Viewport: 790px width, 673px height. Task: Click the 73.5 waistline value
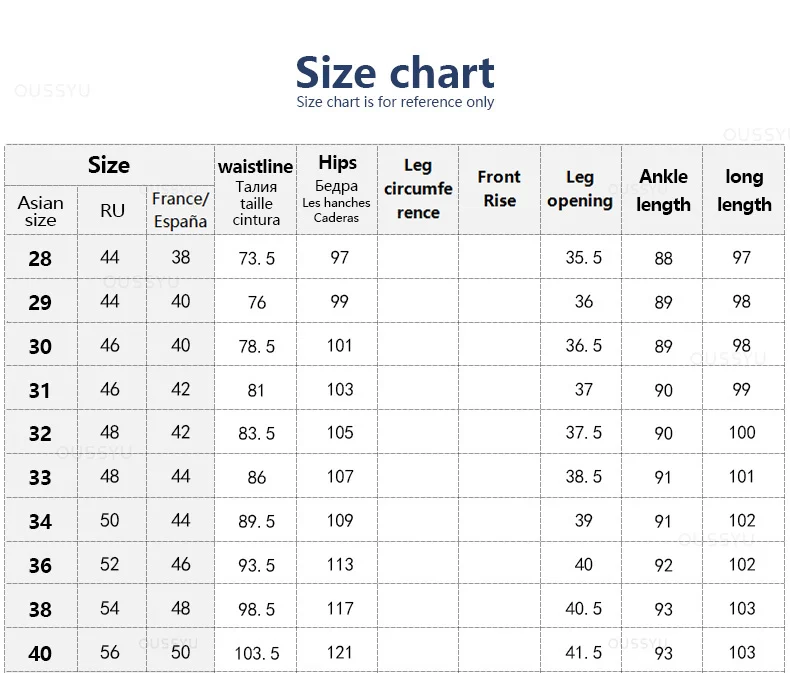pyautogui.click(x=256, y=258)
